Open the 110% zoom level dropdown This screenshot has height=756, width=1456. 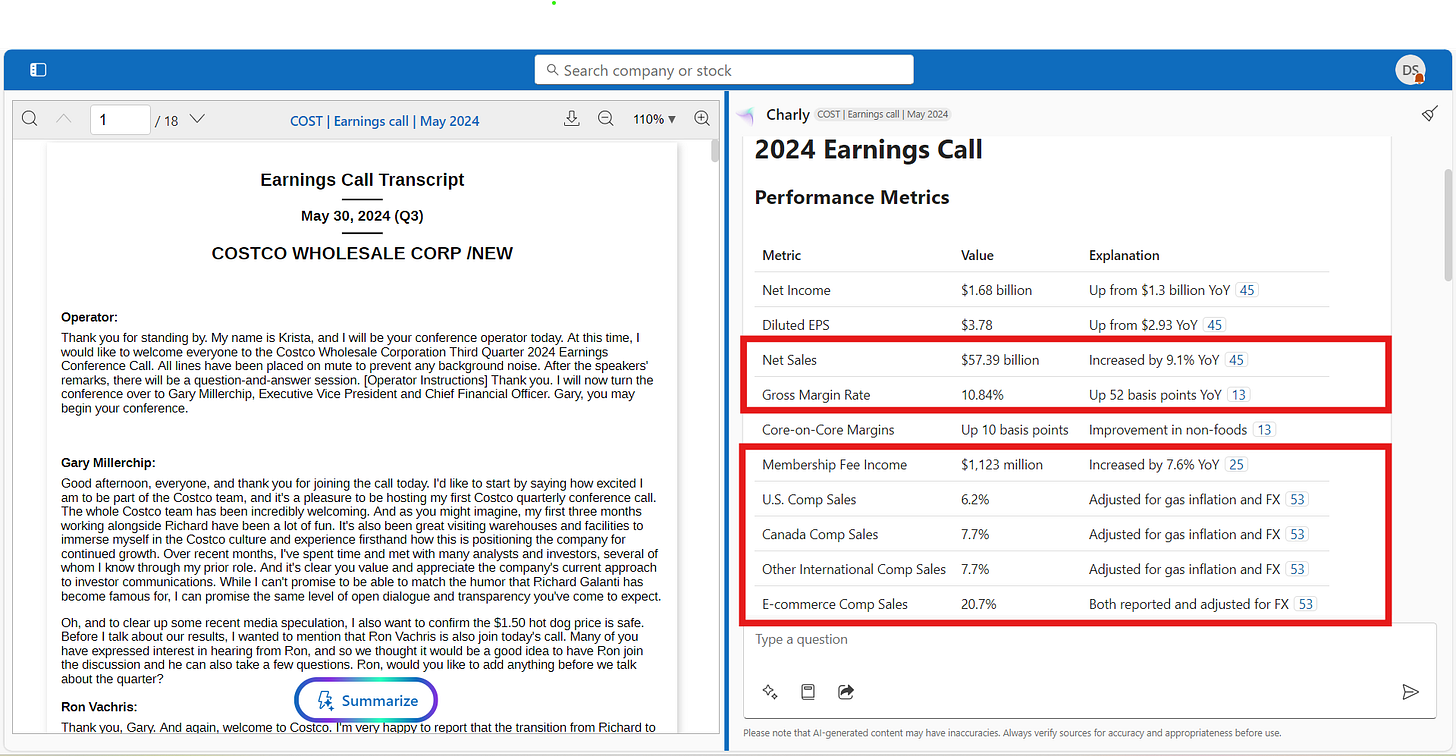[654, 120]
